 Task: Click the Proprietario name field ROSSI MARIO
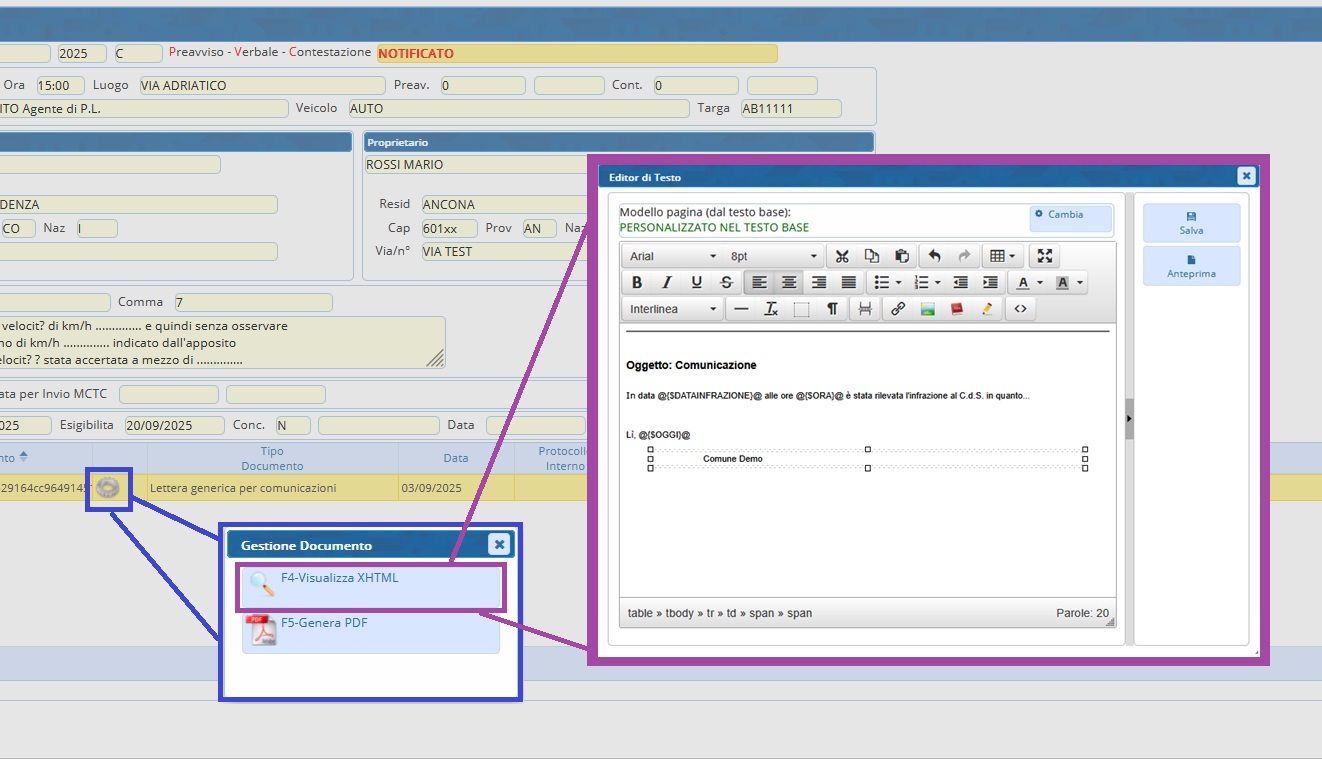tap(476, 165)
